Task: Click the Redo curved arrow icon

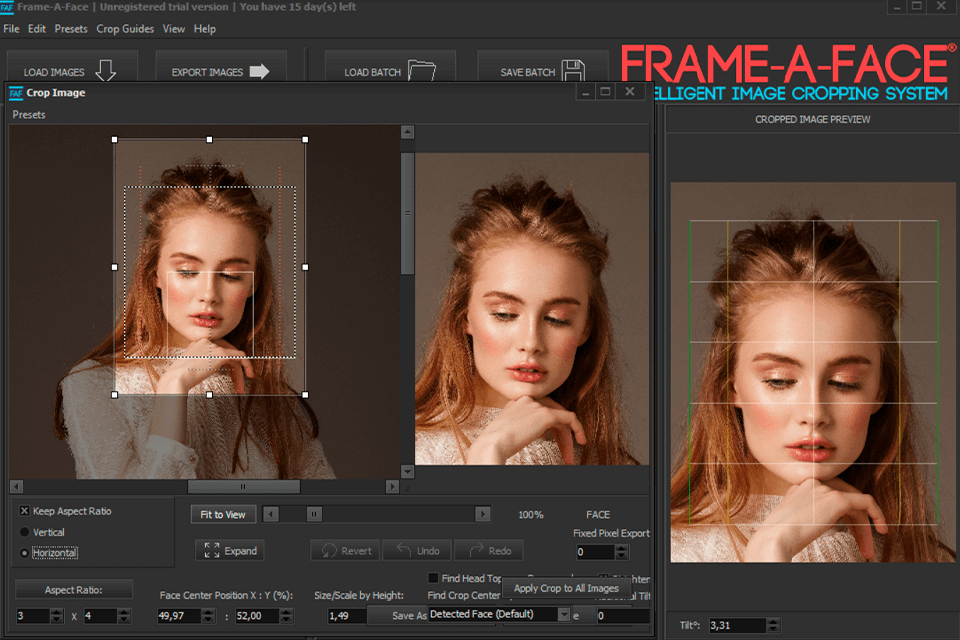Action: coord(476,550)
